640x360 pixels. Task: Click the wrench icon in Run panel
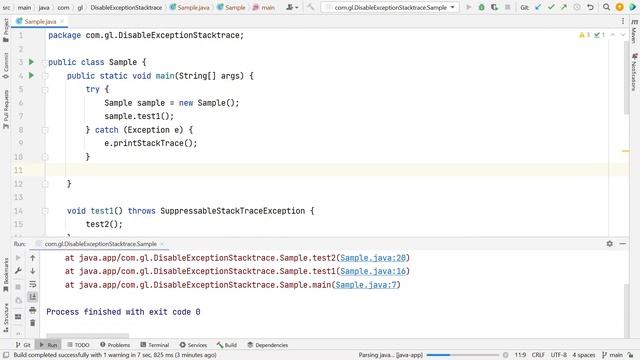click(18, 271)
